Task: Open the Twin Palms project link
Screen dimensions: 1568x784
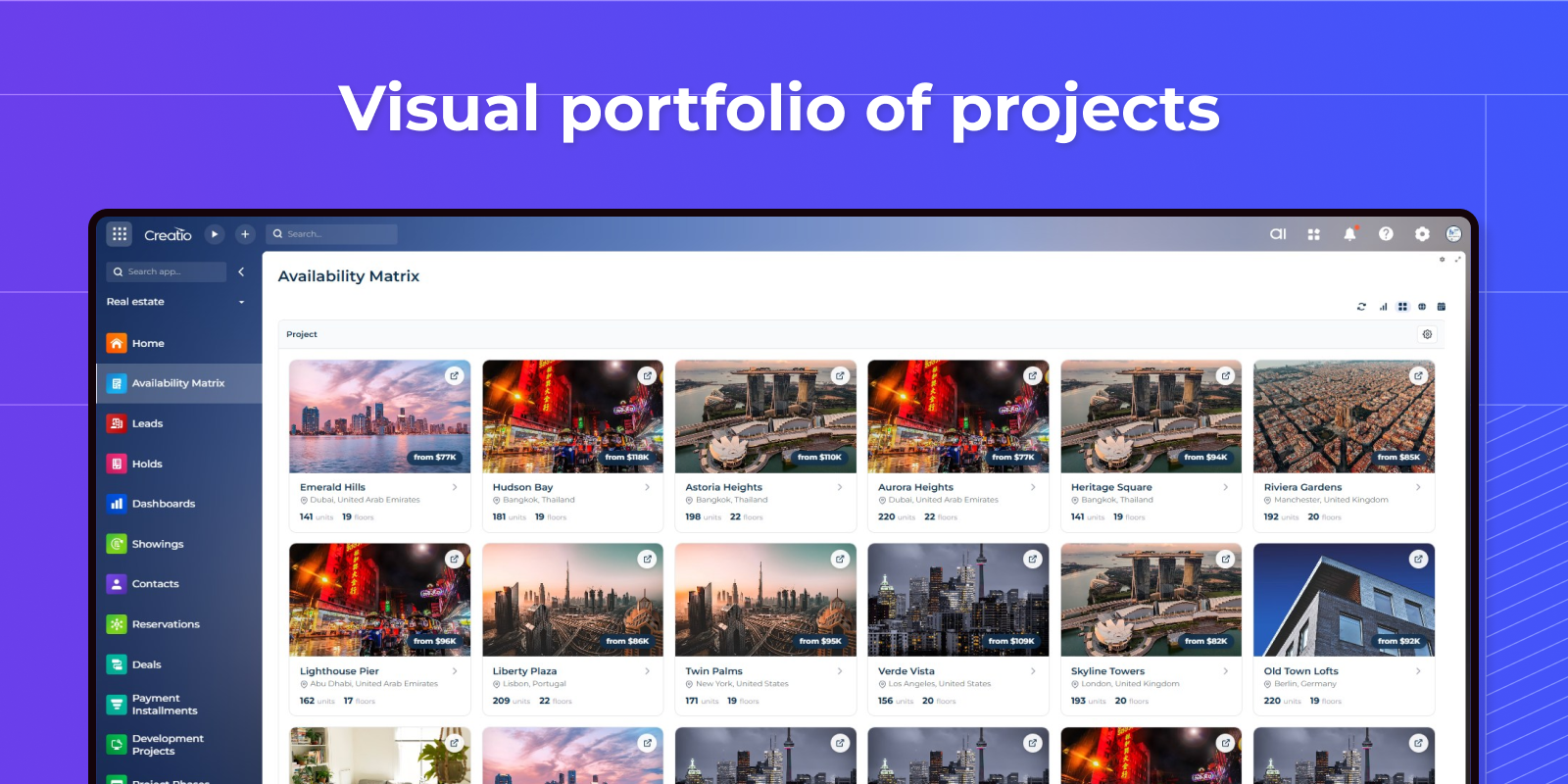Action: click(713, 671)
